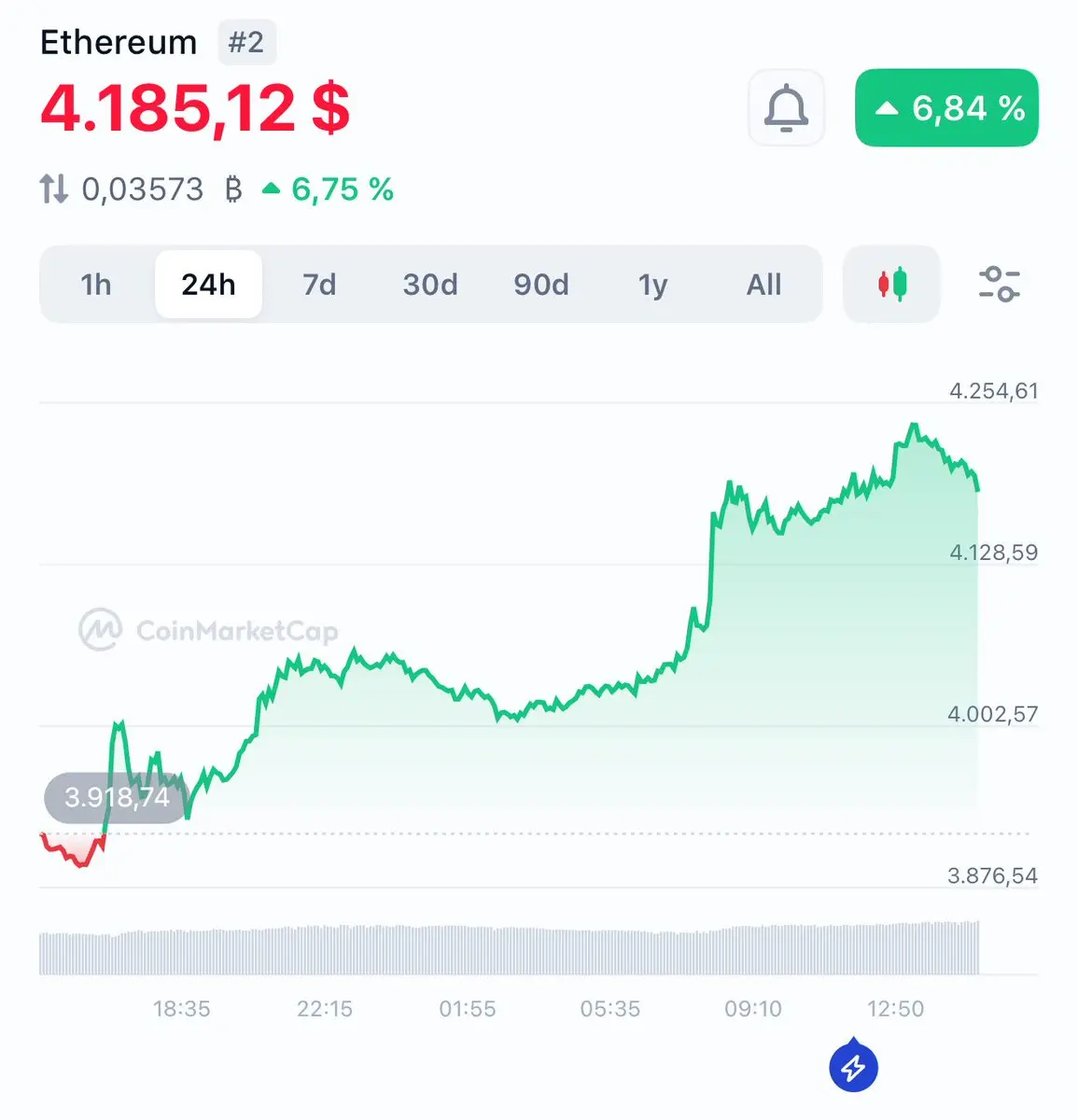Tap the price alert bell icon
Screen dimensions: 1078x1120
coord(786,108)
